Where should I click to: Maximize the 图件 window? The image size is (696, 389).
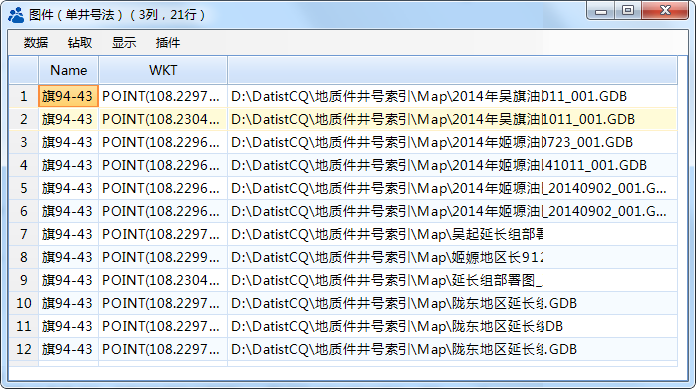(628, 11)
